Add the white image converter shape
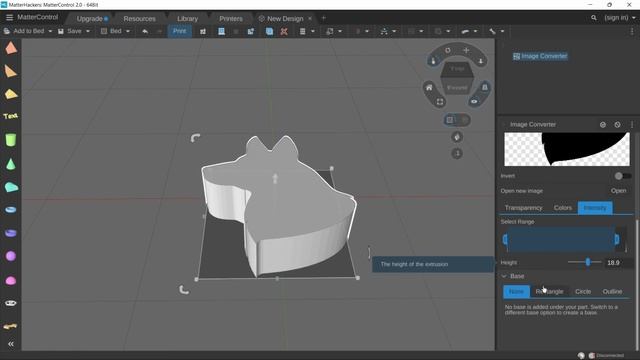This screenshot has height=360, width=640. (x=11, y=303)
